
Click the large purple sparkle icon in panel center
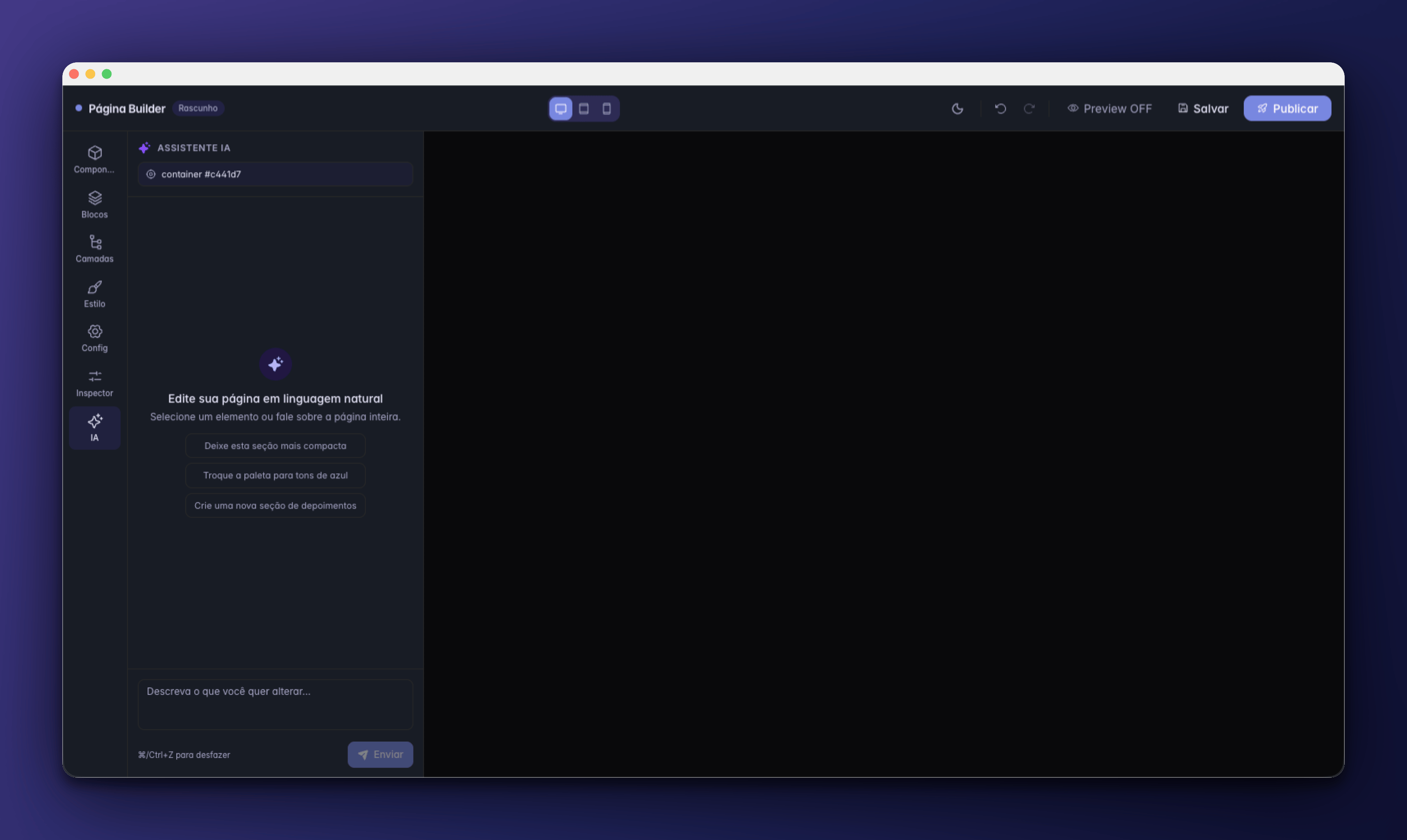point(275,364)
